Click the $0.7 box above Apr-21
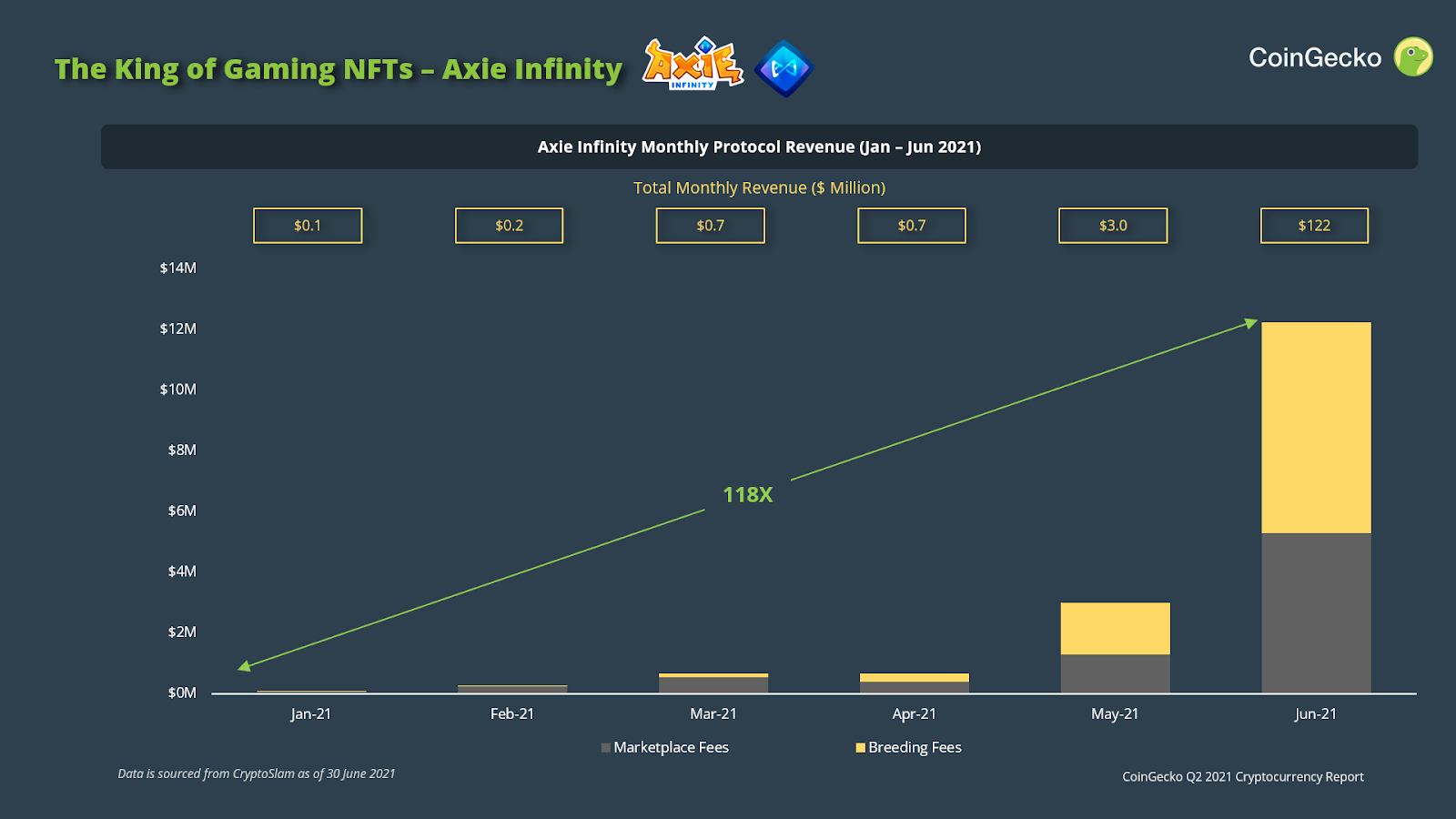This screenshot has width=1456, height=819. tap(912, 226)
